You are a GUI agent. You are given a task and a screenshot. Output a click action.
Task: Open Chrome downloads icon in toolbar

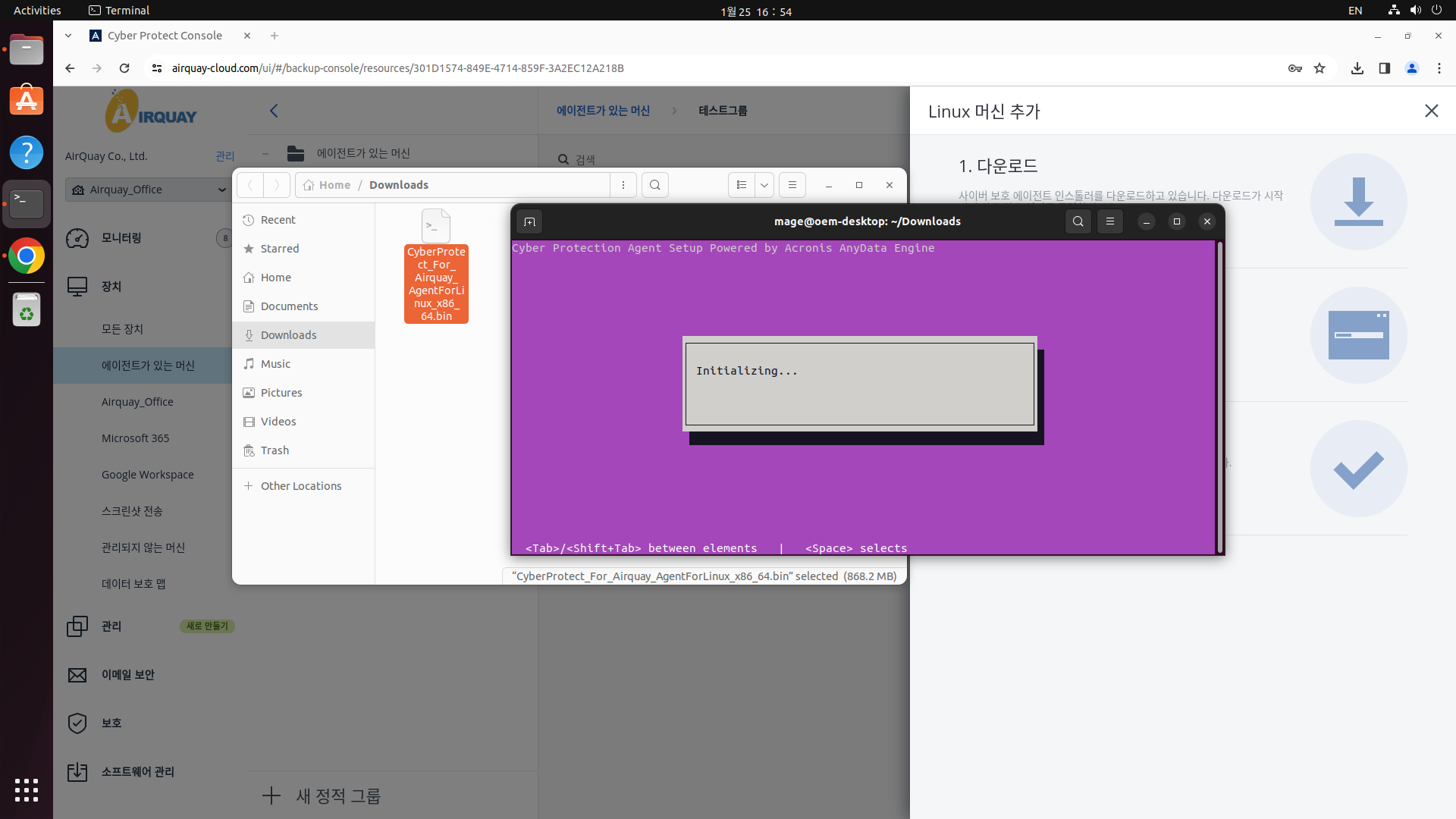coord(1357,68)
